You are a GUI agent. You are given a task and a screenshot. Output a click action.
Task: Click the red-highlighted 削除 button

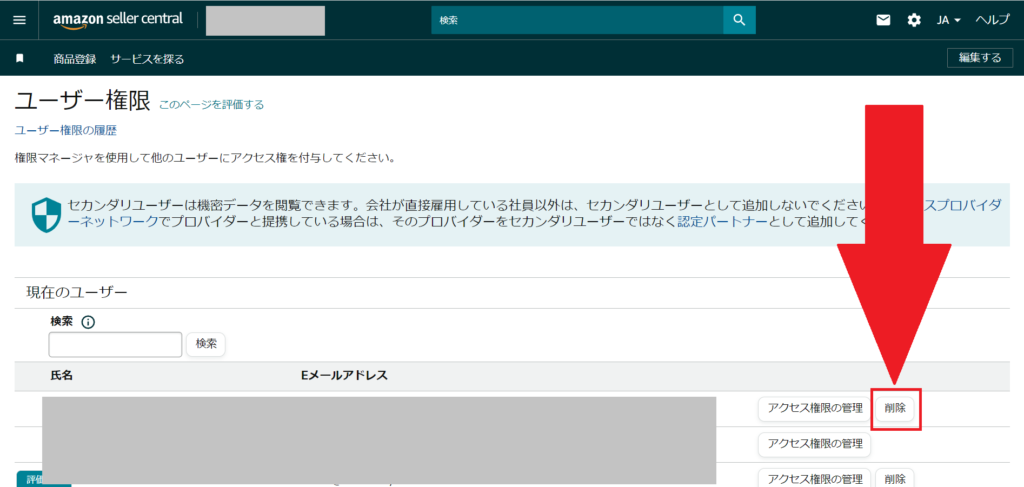click(895, 408)
